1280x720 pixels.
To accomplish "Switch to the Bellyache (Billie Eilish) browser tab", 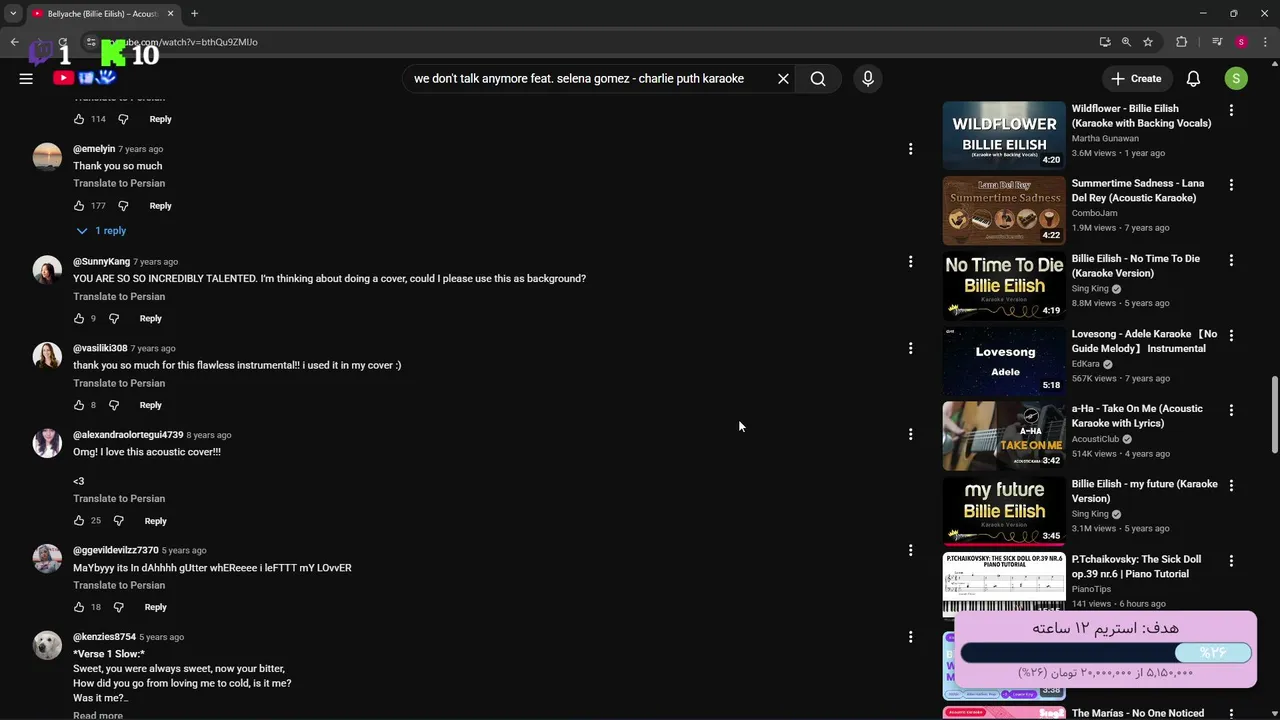I will 103,13.
